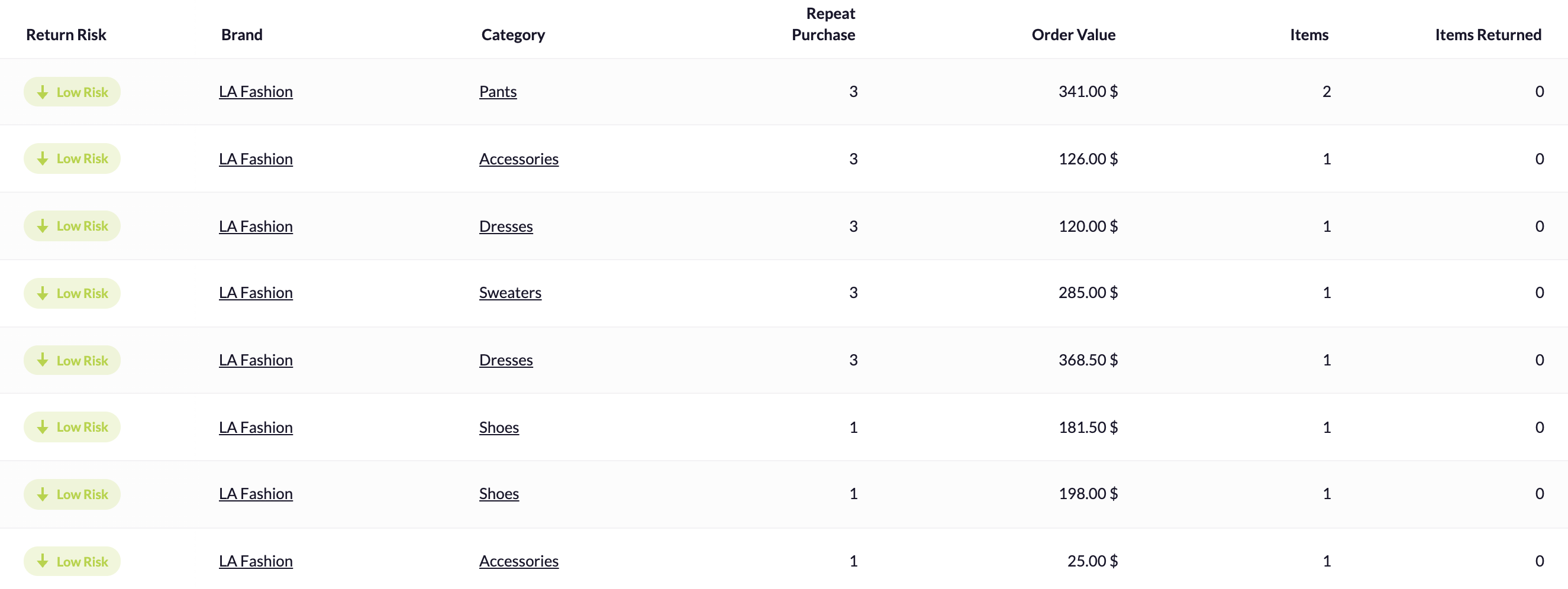Click the Low Risk arrow icon in Sweaters row
Screen dimensions: 1568x589
tap(43, 293)
